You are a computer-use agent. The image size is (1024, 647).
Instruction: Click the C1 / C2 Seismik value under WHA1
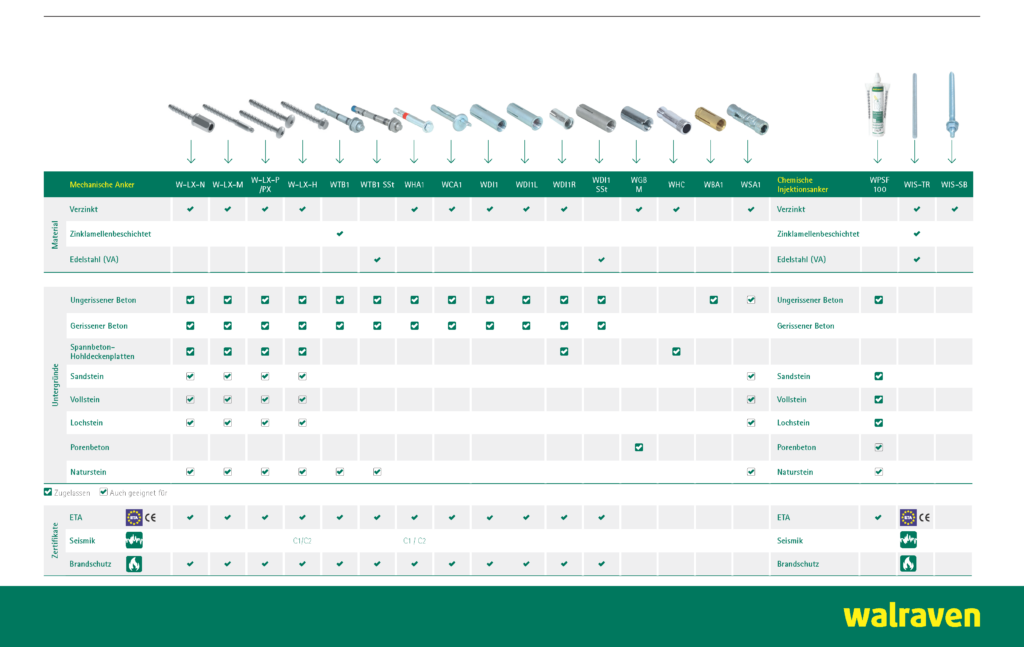415,541
